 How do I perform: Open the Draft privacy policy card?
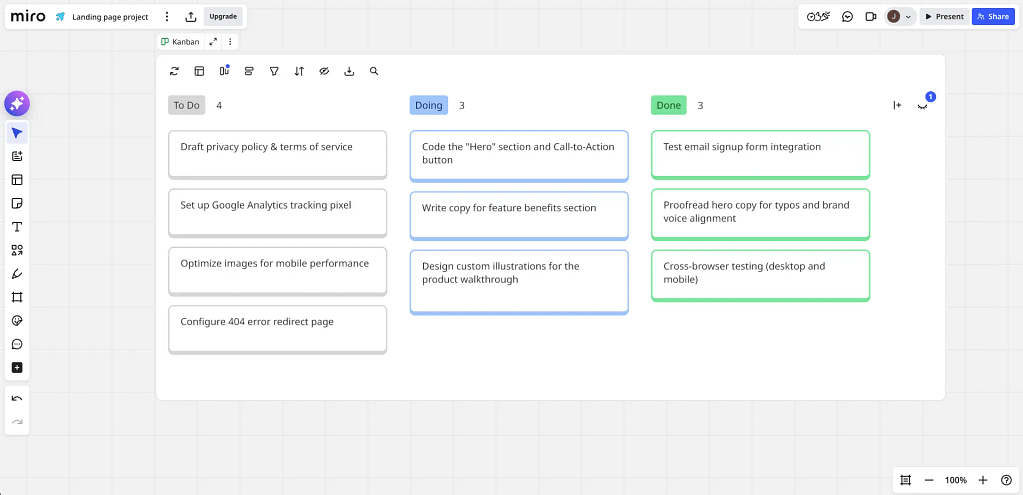(x=277, y=155)
